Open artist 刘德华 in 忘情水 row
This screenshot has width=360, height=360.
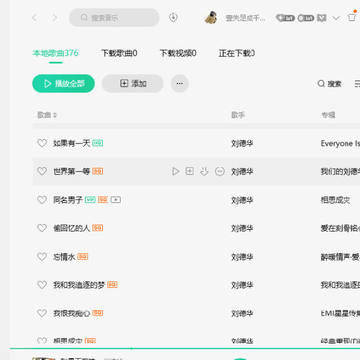(242, 257)
